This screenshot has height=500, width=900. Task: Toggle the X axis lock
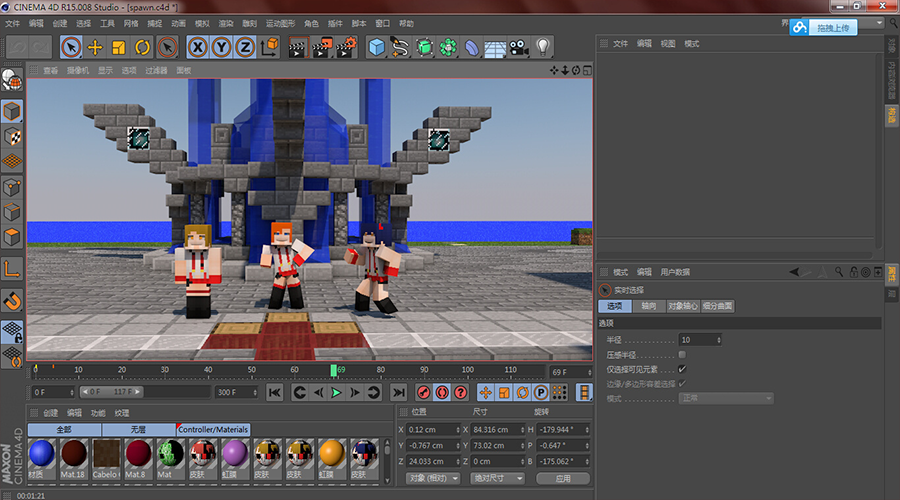pos(198,47)
